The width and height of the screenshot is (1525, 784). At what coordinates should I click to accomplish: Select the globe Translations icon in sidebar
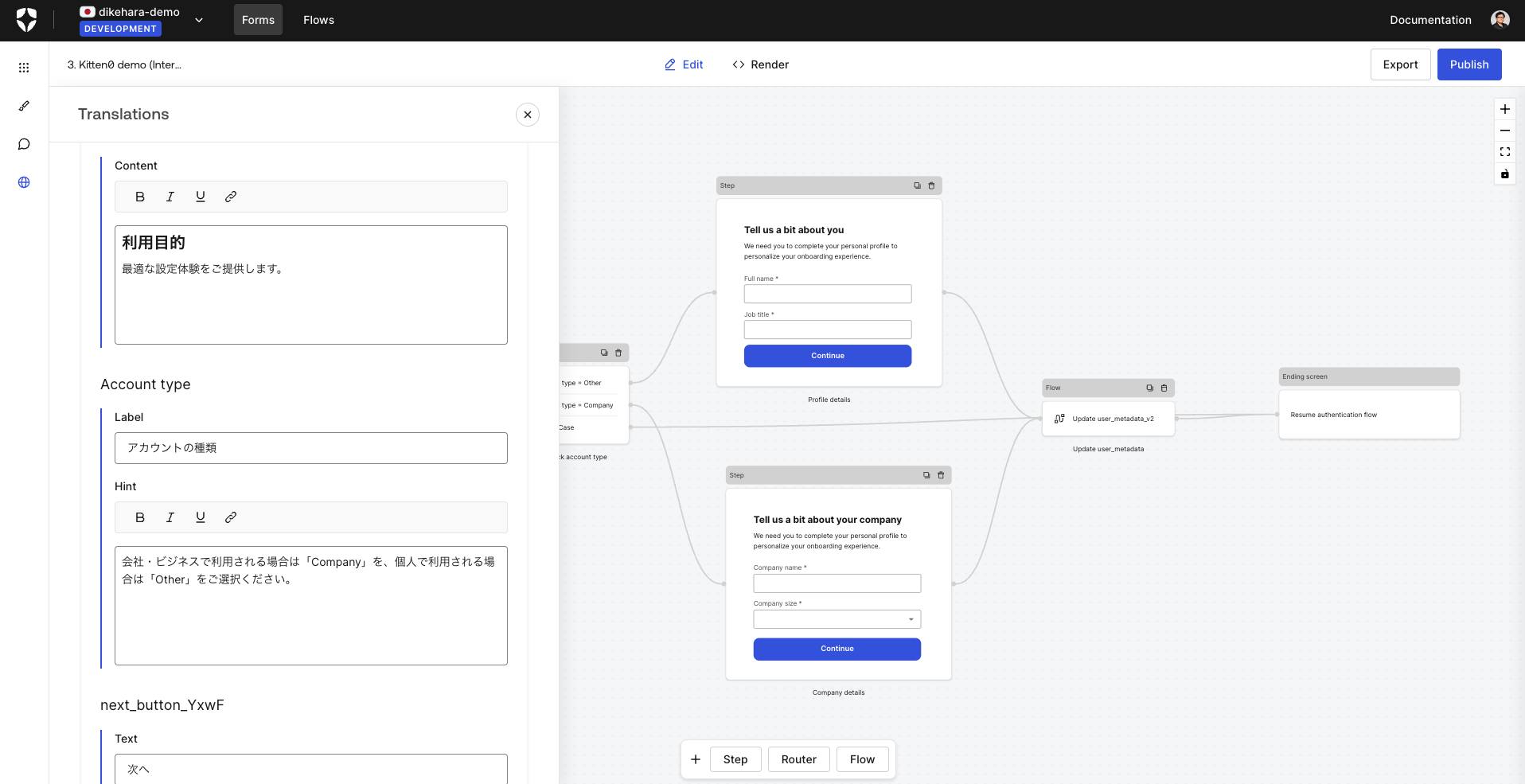[24, 182]
